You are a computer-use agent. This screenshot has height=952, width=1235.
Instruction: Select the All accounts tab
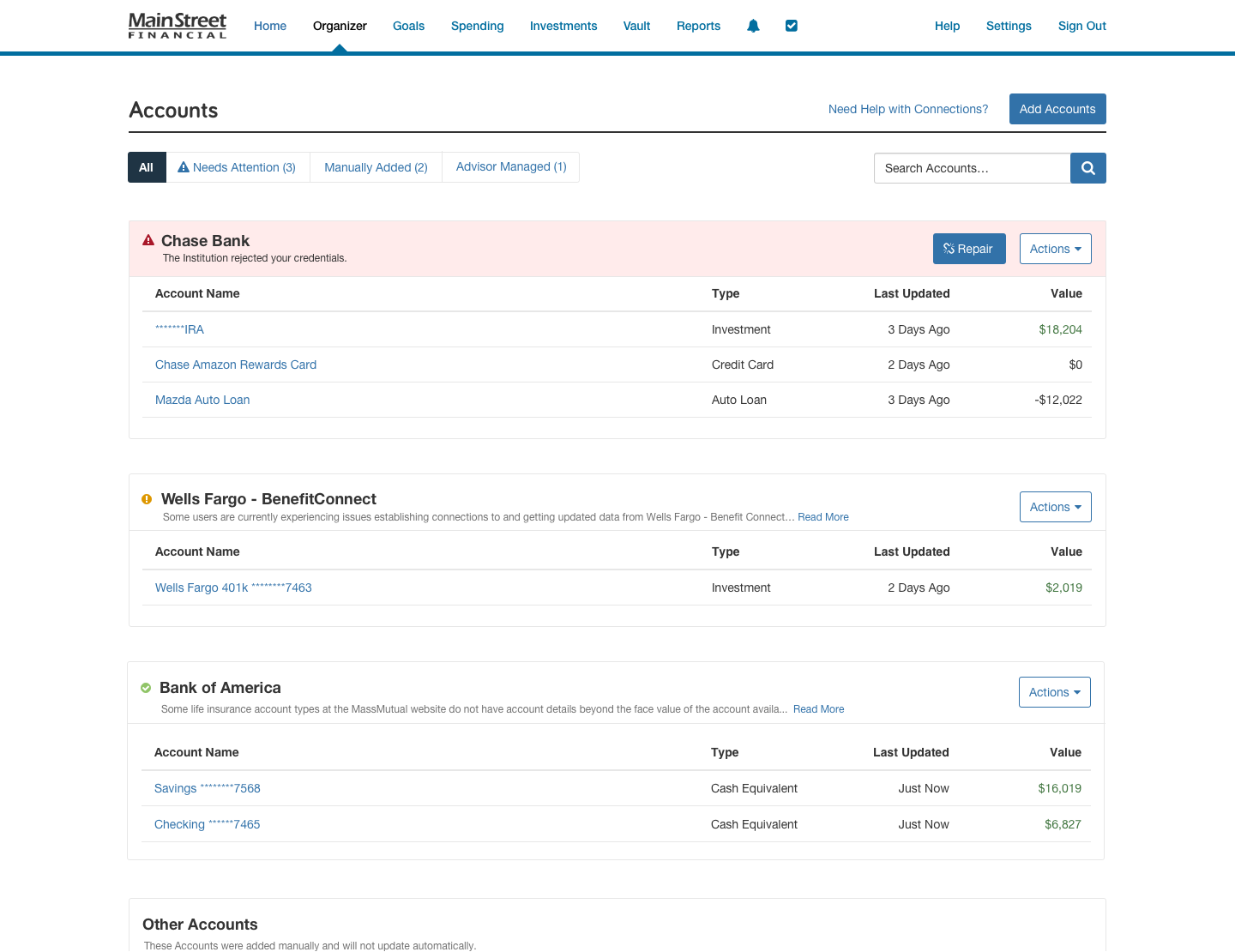coord(147,167)
